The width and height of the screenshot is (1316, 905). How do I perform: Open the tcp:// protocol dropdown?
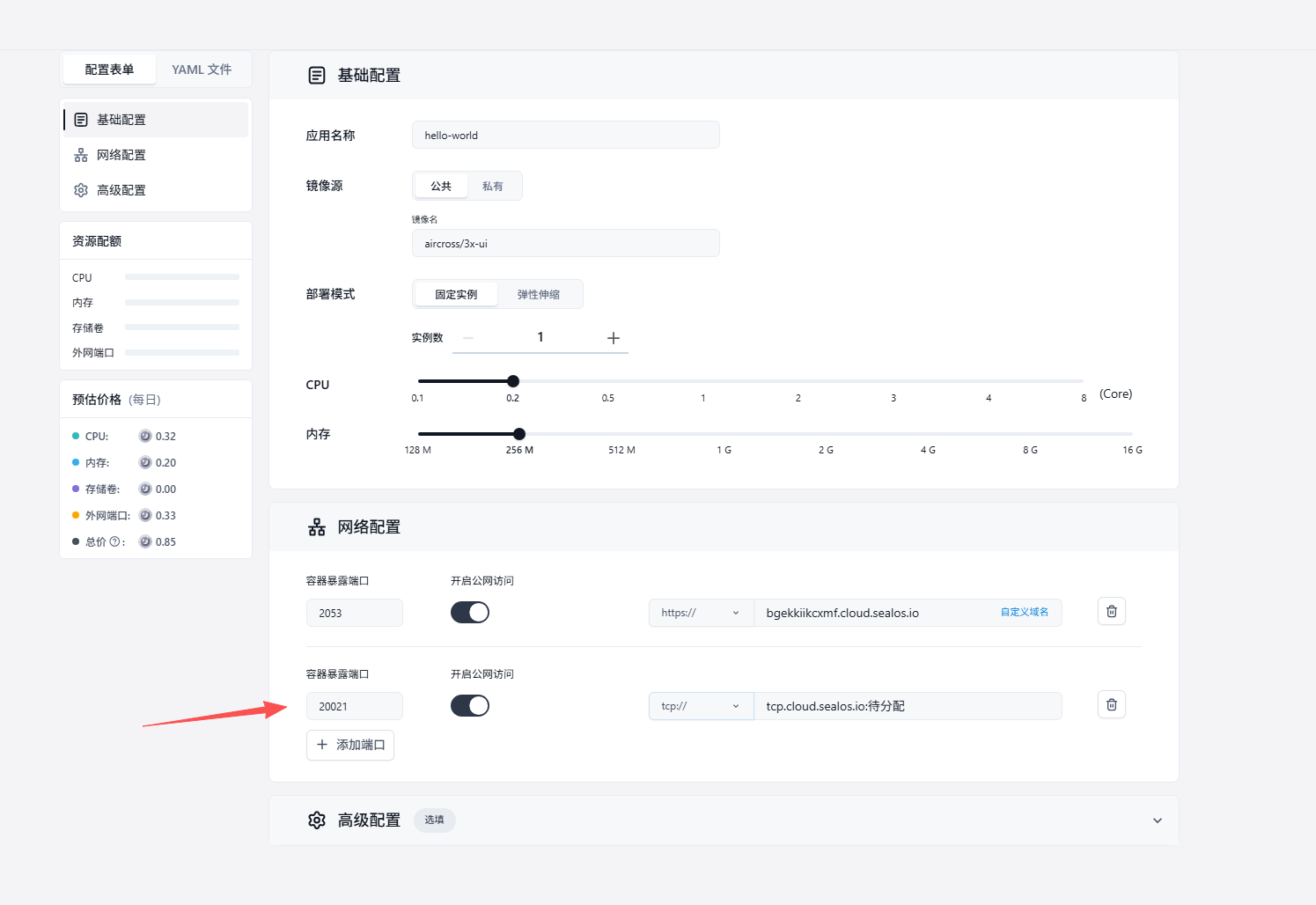click(701, 706)
